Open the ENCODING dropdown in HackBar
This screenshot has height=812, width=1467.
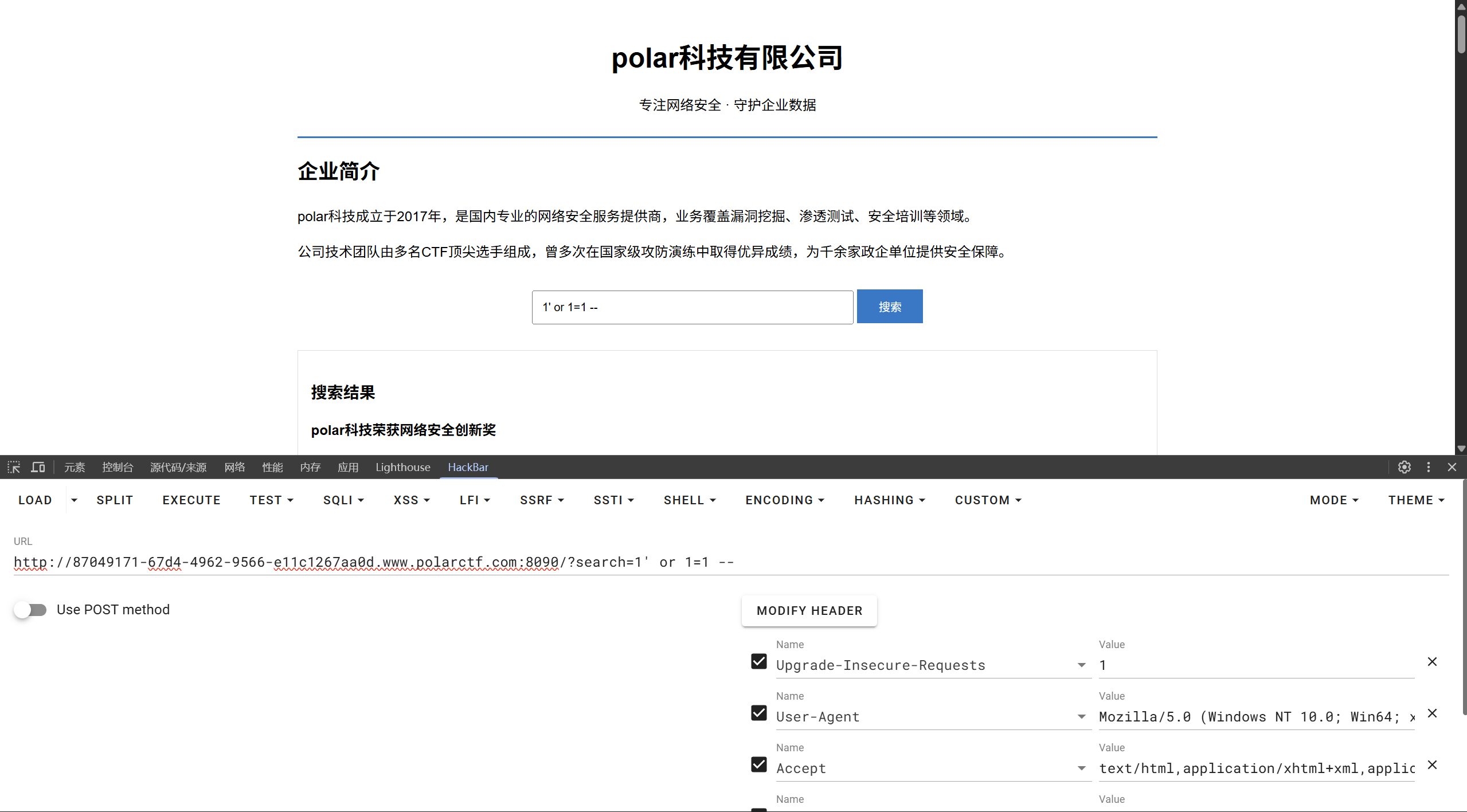coord(784,500)
